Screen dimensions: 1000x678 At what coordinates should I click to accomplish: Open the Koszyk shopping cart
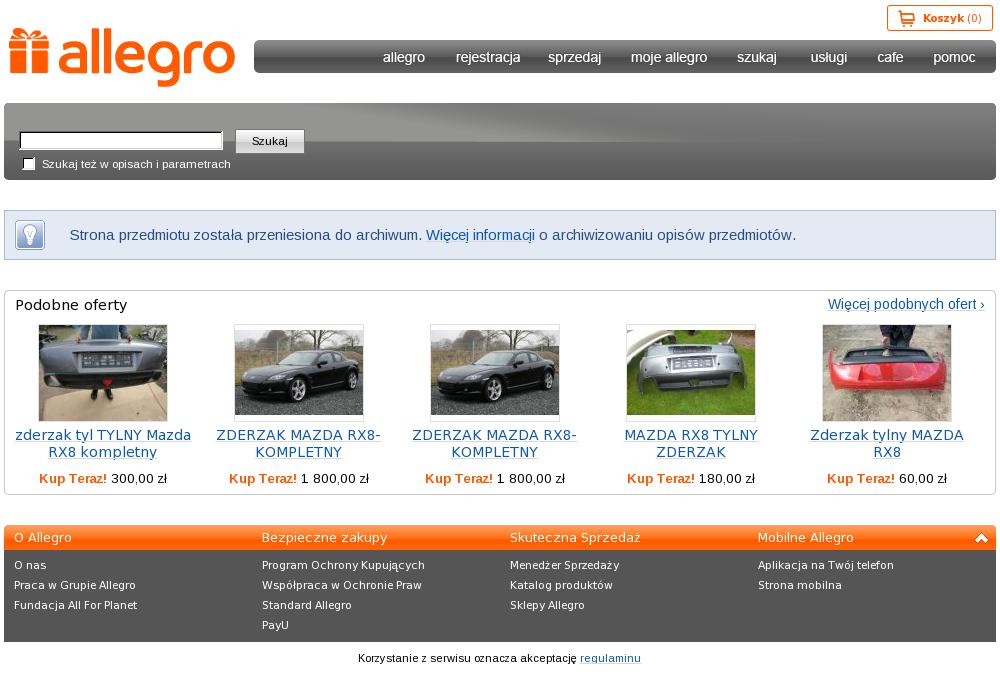click(x=939, y=18)
